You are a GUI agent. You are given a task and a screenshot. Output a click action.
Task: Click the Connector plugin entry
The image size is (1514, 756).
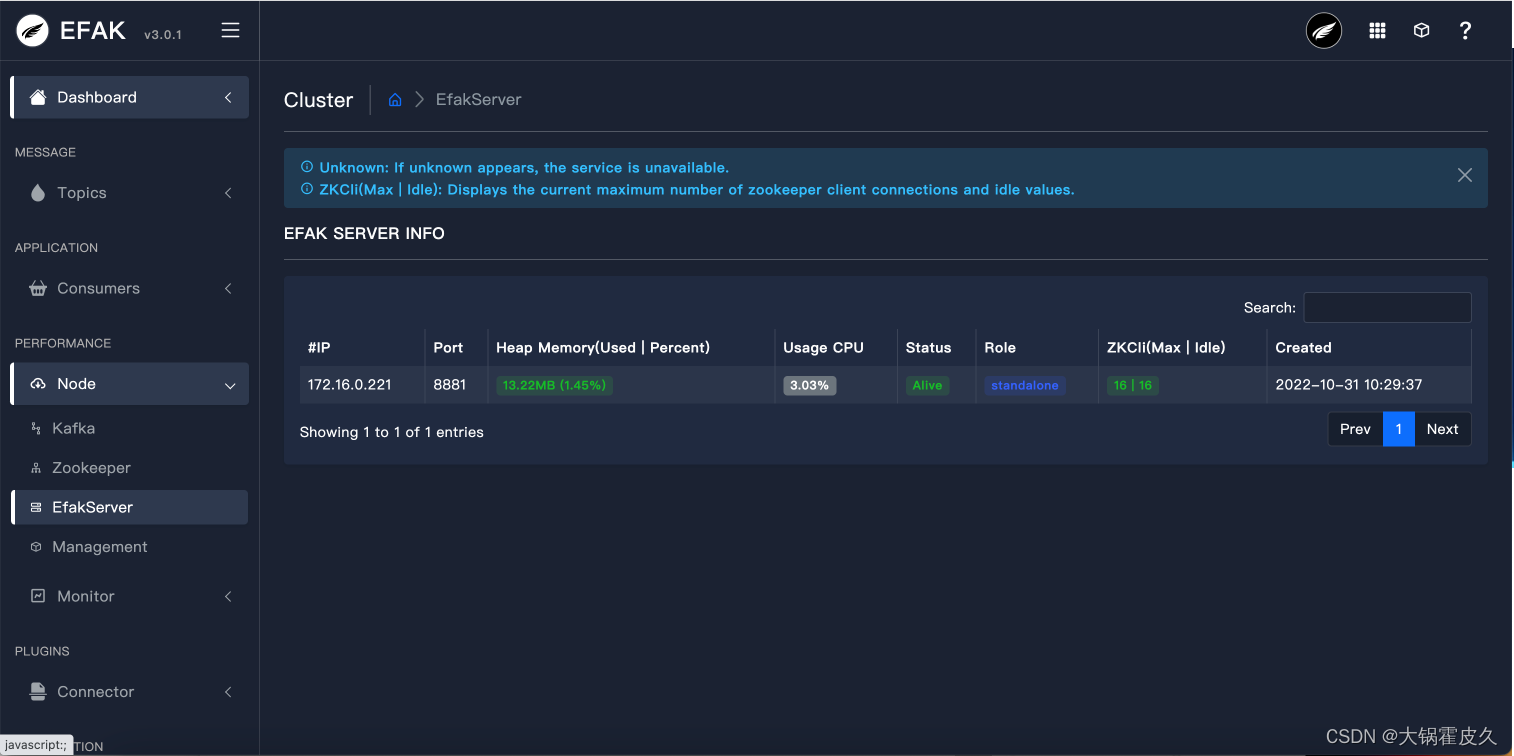(94, 691)
